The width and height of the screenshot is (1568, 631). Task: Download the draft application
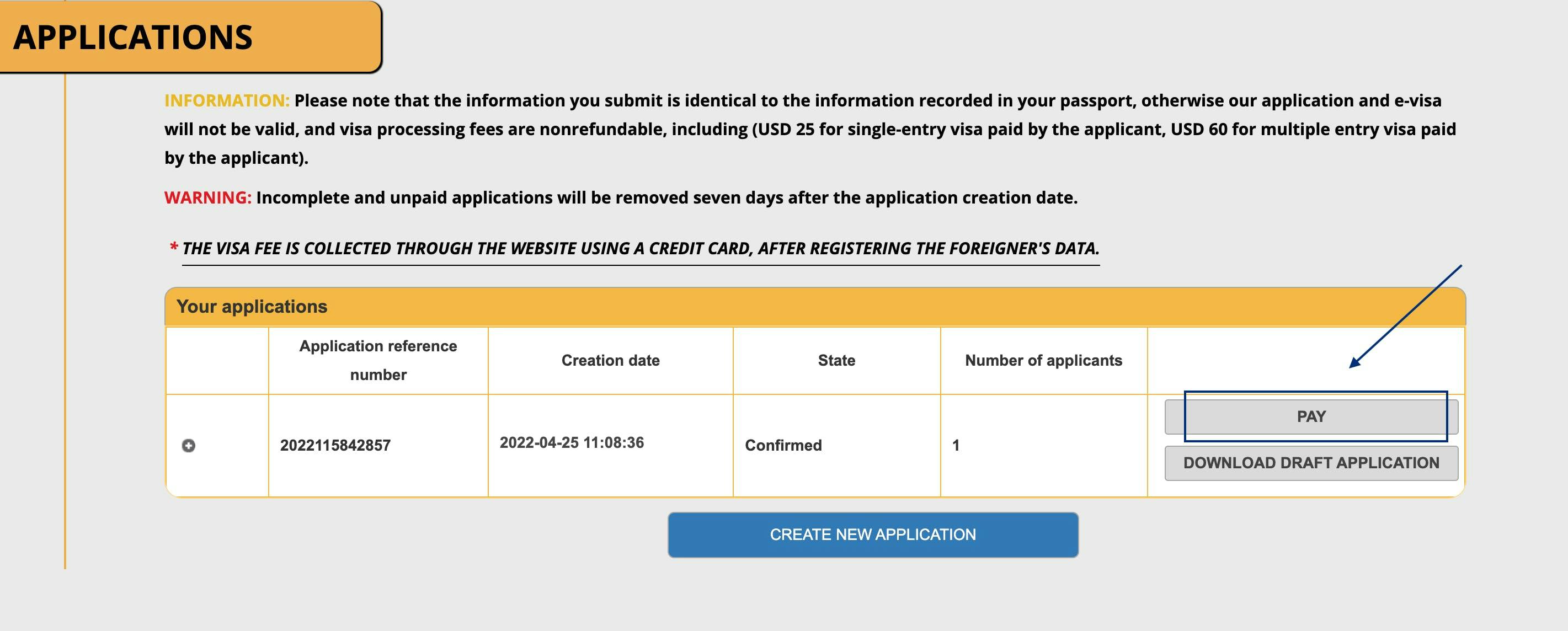coord(1311,463)
